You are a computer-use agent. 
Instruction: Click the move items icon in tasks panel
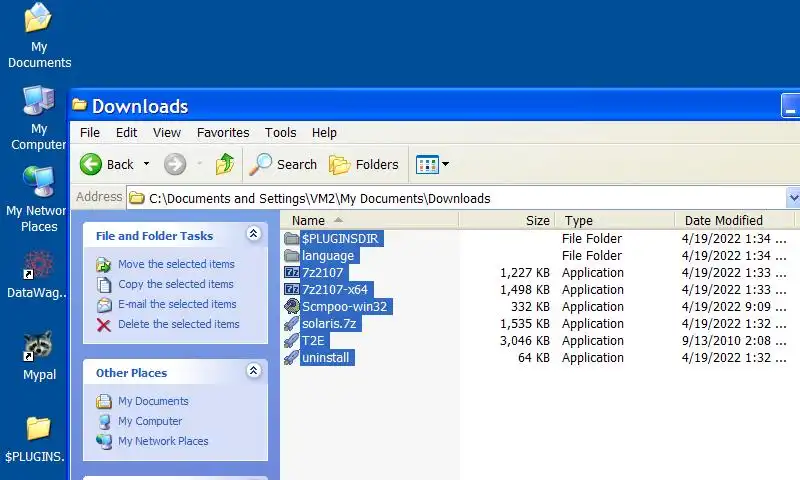point(104,264)
